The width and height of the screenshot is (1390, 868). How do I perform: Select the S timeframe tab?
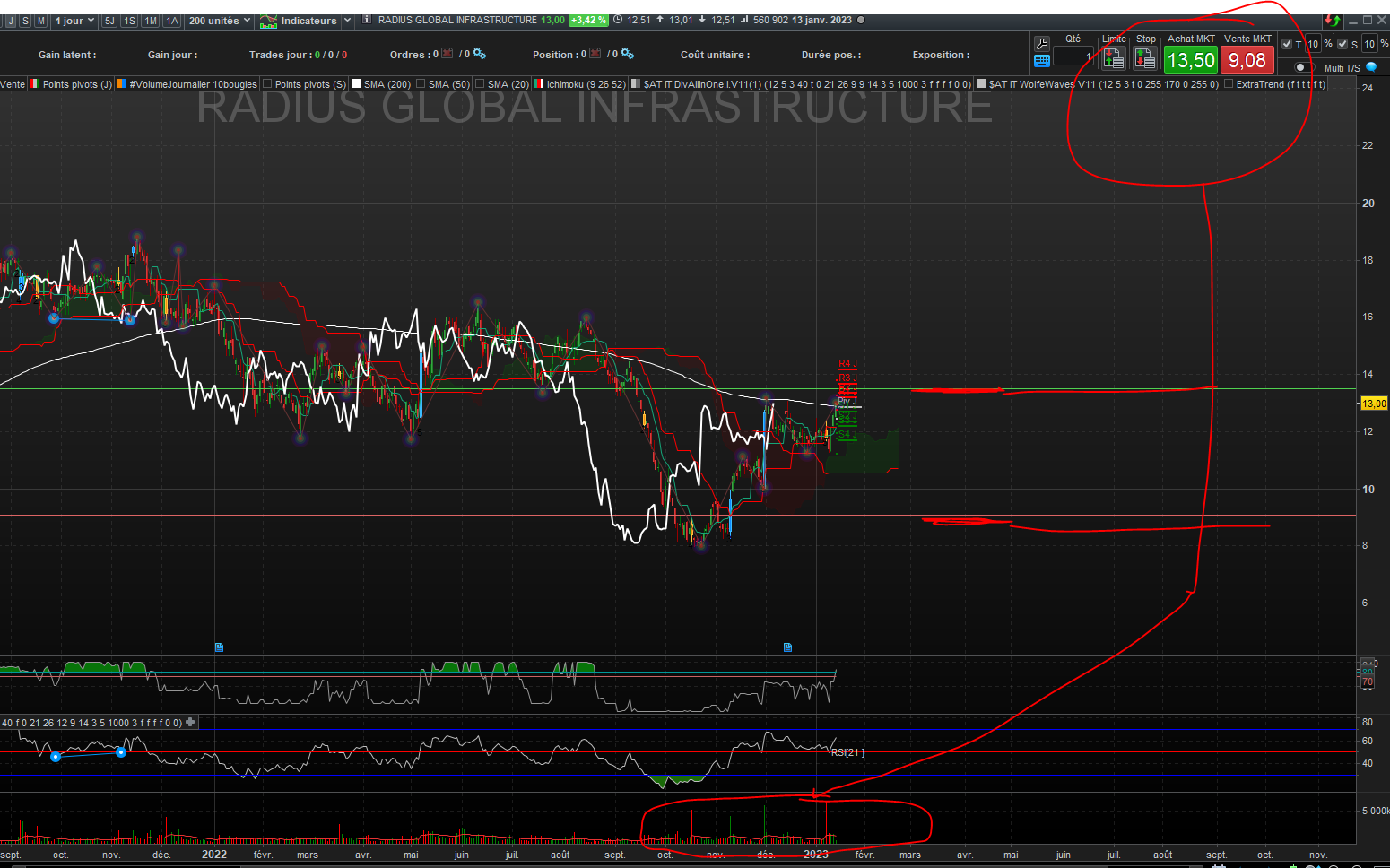25,21
